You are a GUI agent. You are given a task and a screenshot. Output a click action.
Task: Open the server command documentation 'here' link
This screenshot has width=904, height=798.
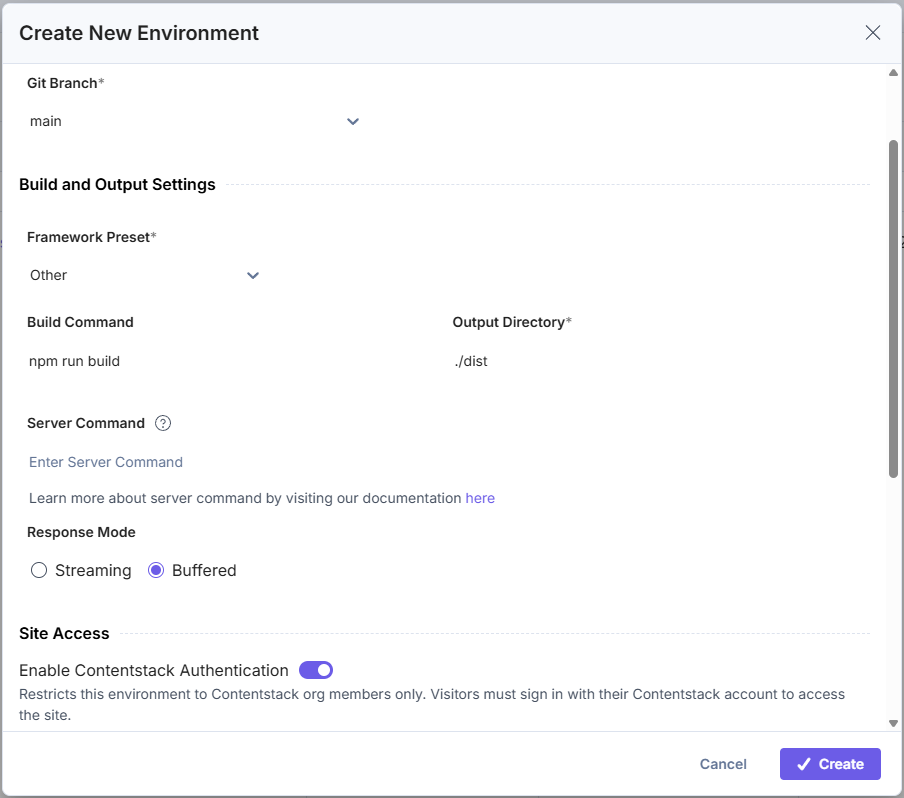(480, 498)
